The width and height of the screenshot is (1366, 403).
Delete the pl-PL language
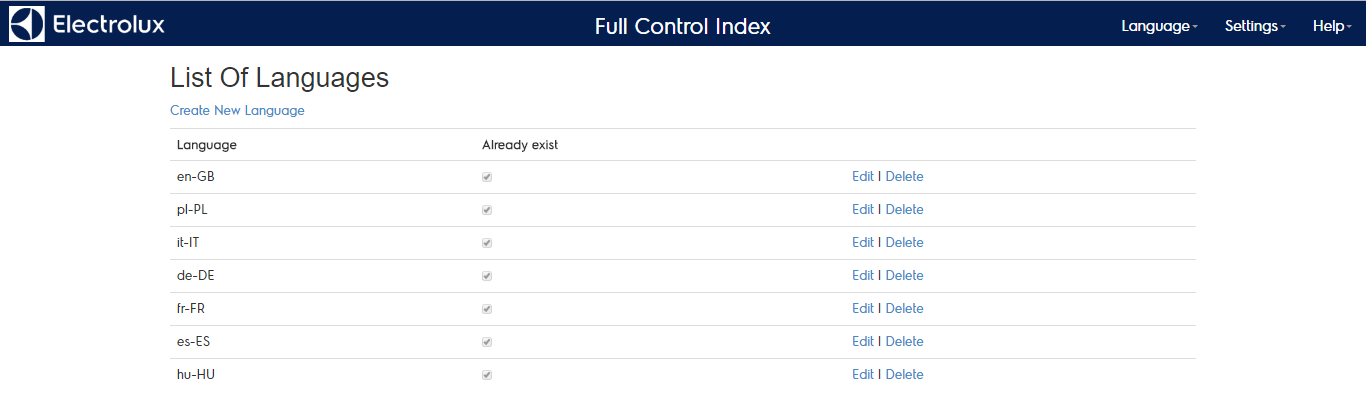coord(904,210)
